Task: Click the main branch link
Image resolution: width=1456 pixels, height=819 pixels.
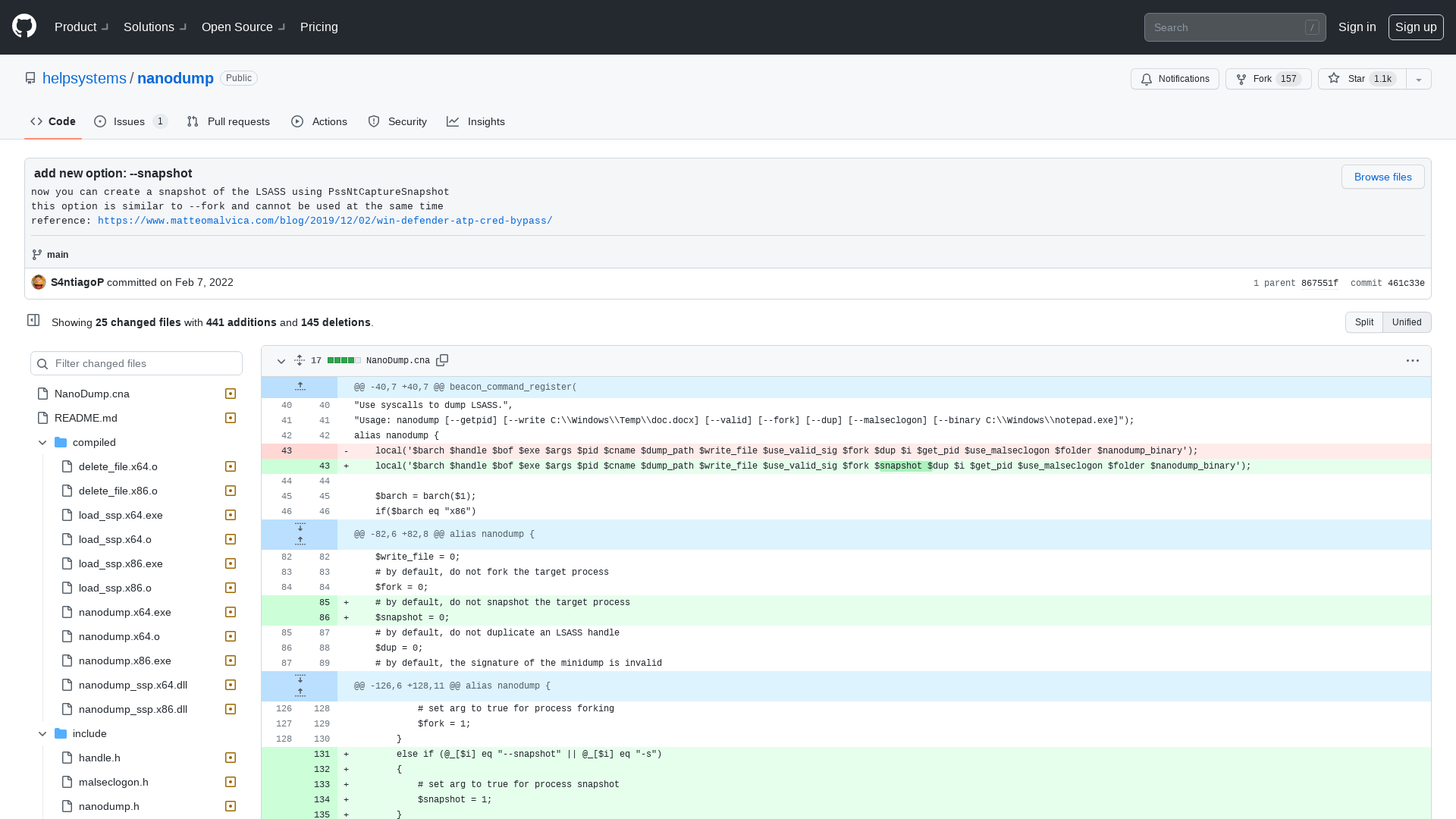Action: coord(58,255)
